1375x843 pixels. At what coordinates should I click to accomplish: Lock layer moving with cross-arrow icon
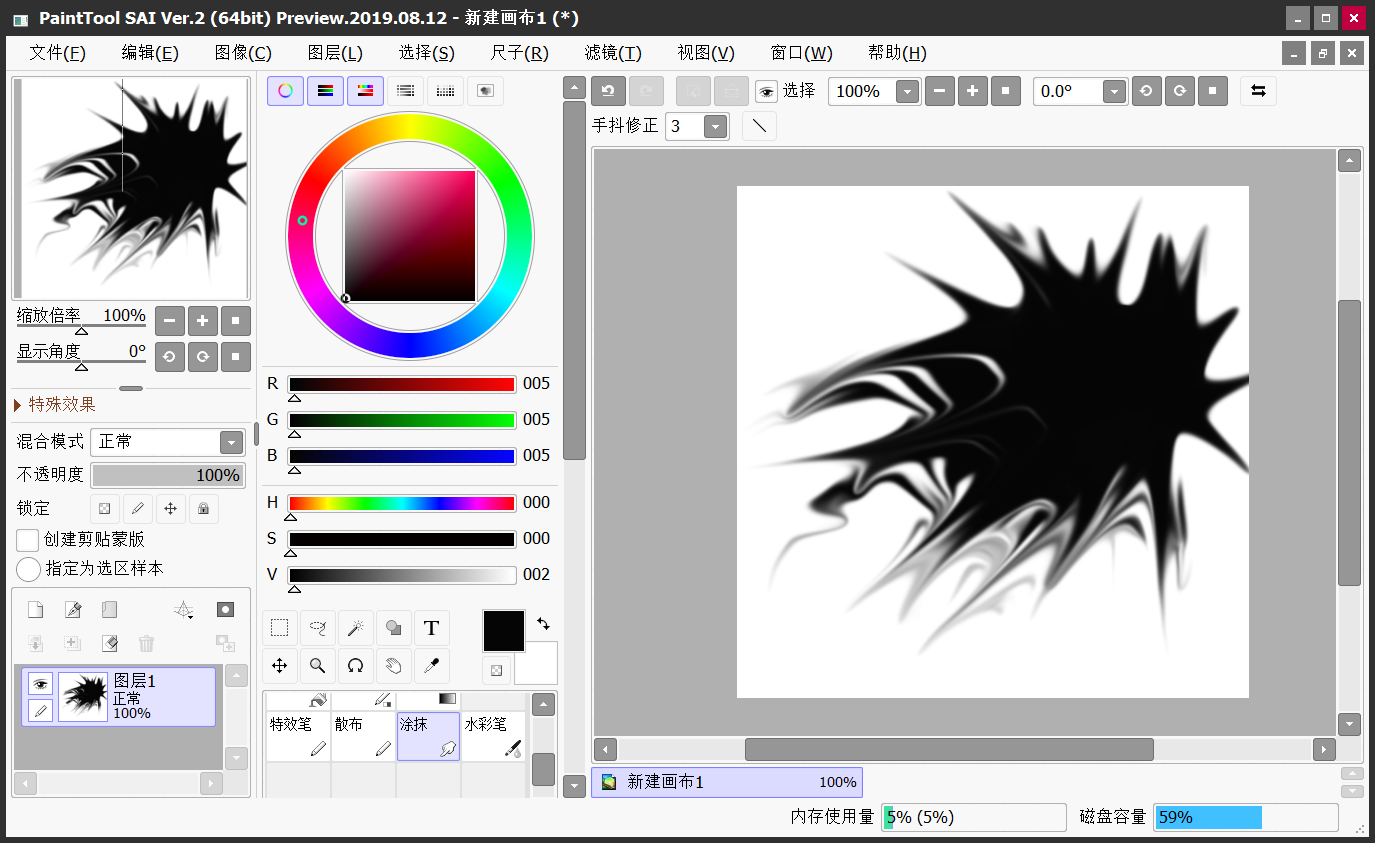pos(170,508)
